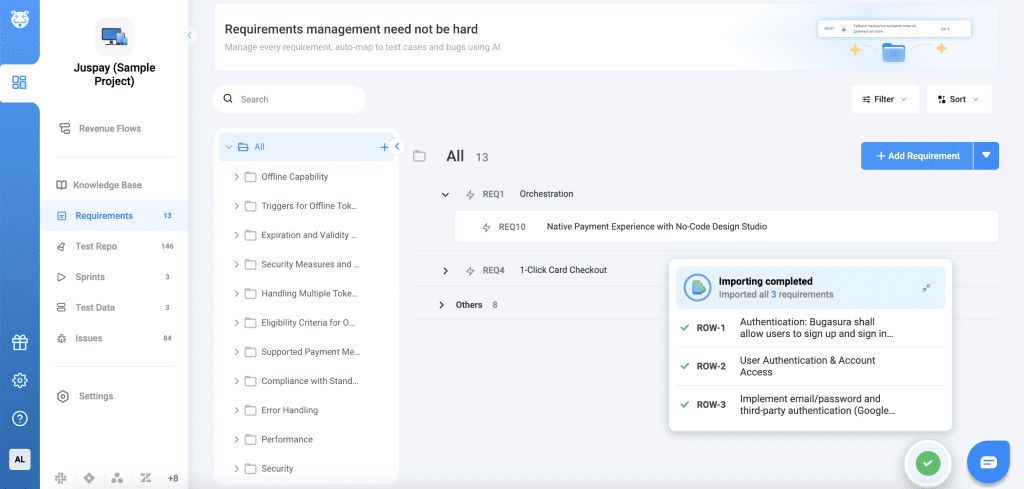
Task: Collapse the REQ1 Orchestration row
Action: (x=445, y=194)
